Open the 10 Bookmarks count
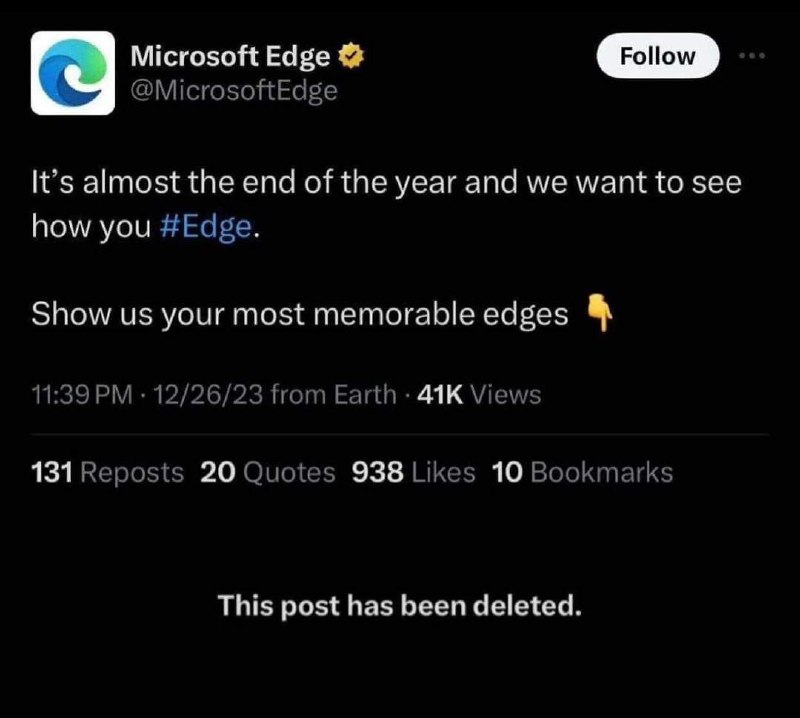Image resolution: width=800 pixels, height=718 pixels. (582, 472)
